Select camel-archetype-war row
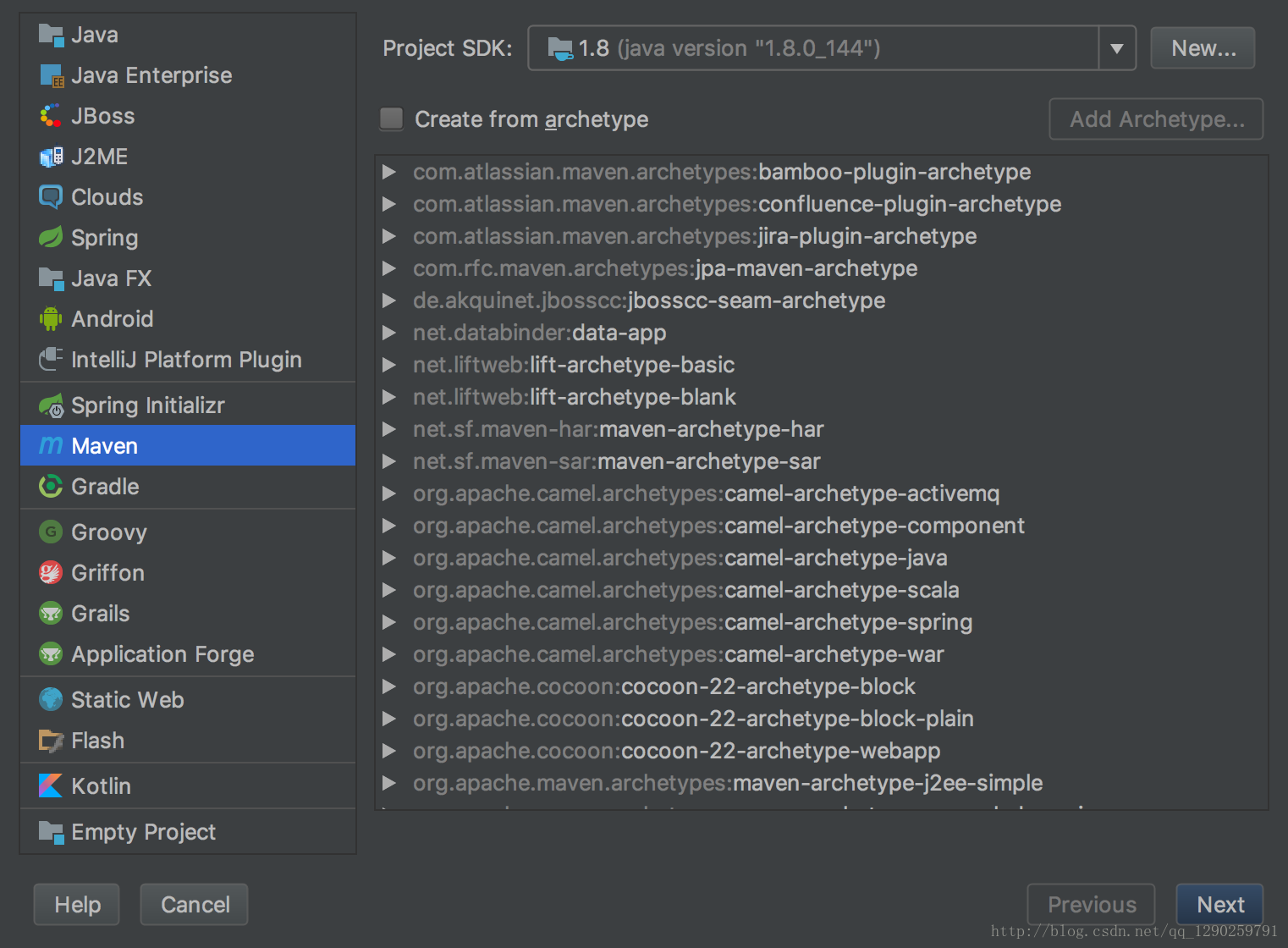 coord(821,654)
